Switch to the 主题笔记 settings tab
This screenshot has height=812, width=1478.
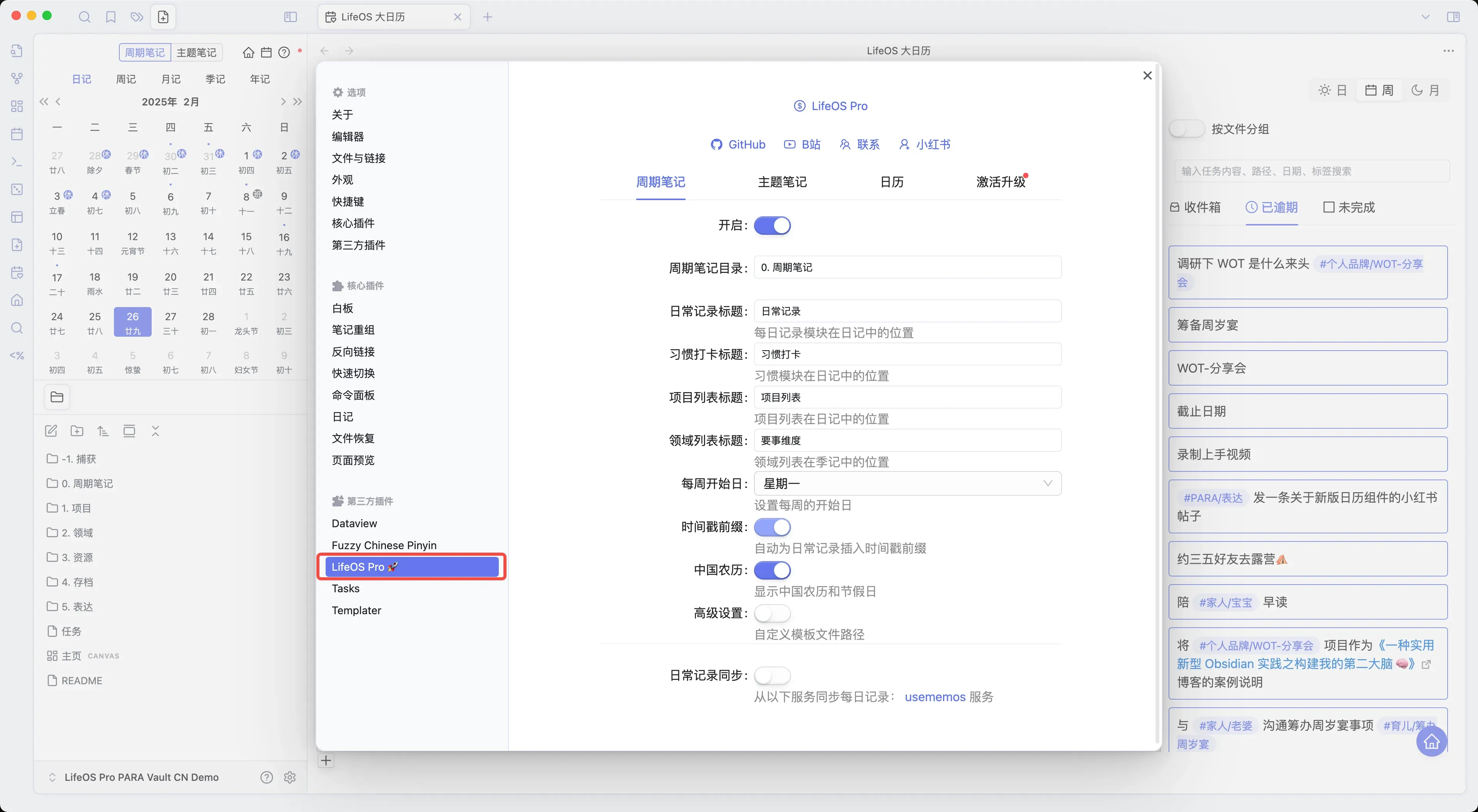(782, 182)
